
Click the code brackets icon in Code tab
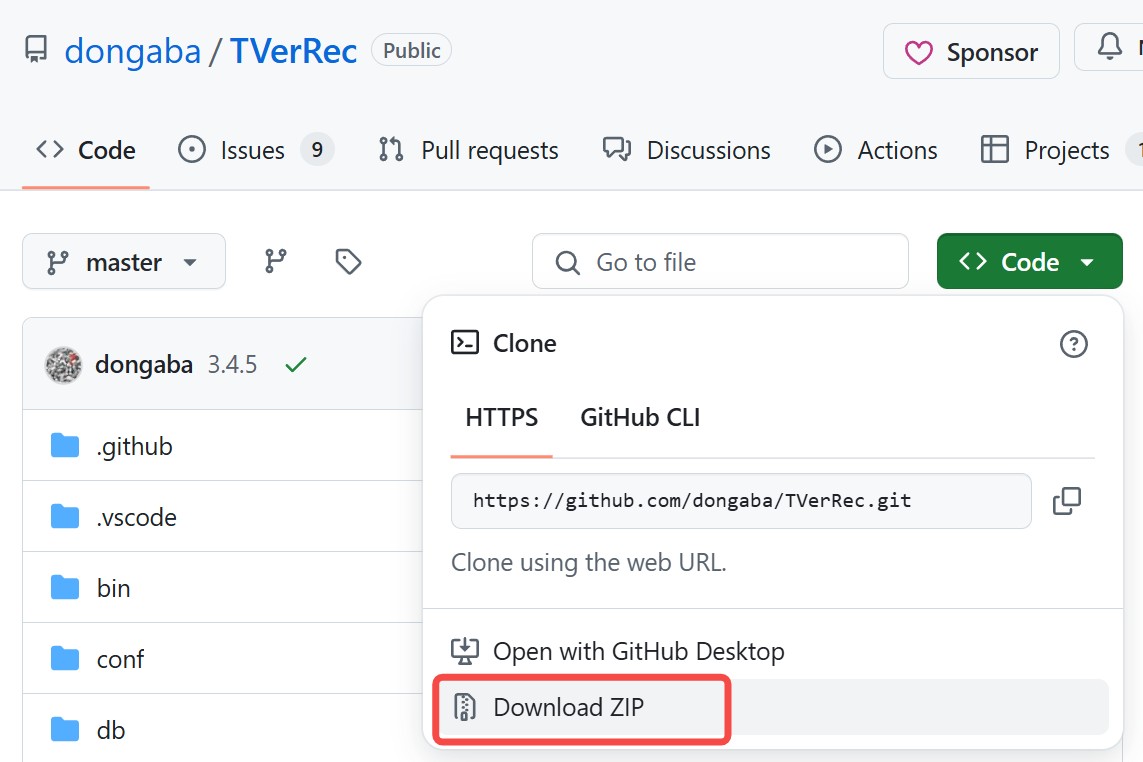50,149
